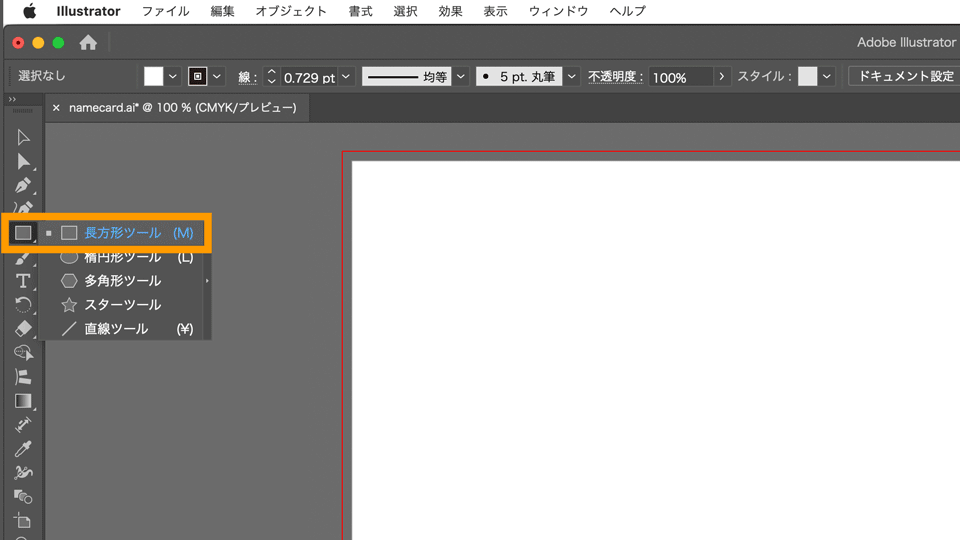960x540 pixels.
Task: Open the Illustrator application menu
Action: click(x=88, y=11)
